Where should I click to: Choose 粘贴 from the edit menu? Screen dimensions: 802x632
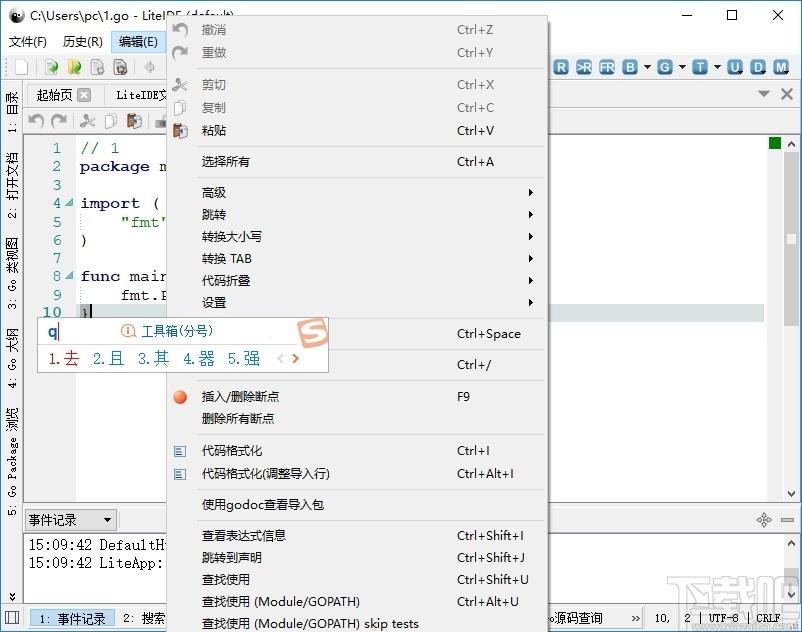coord(358,130)
